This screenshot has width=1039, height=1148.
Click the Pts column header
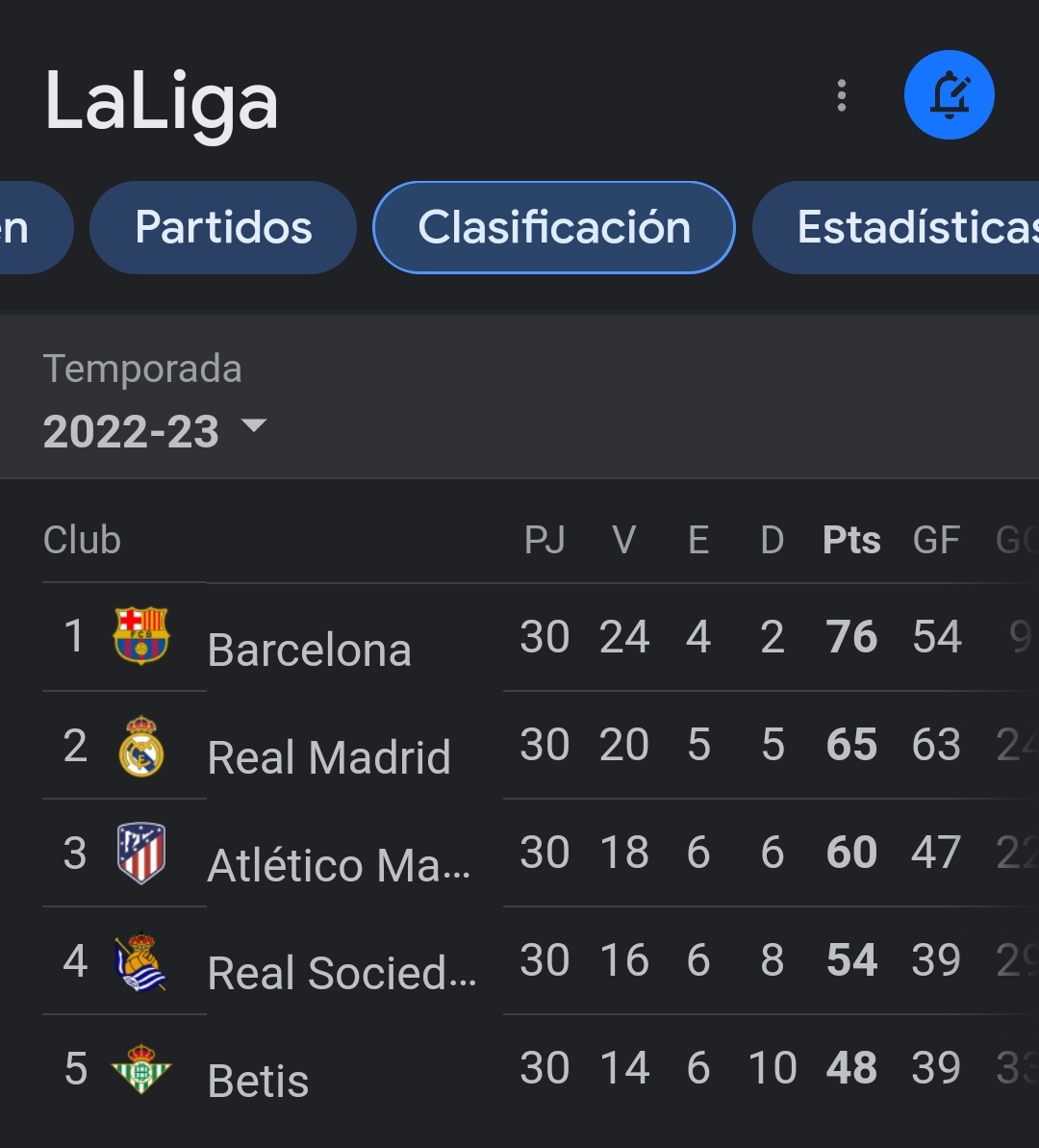coord(851,541)
